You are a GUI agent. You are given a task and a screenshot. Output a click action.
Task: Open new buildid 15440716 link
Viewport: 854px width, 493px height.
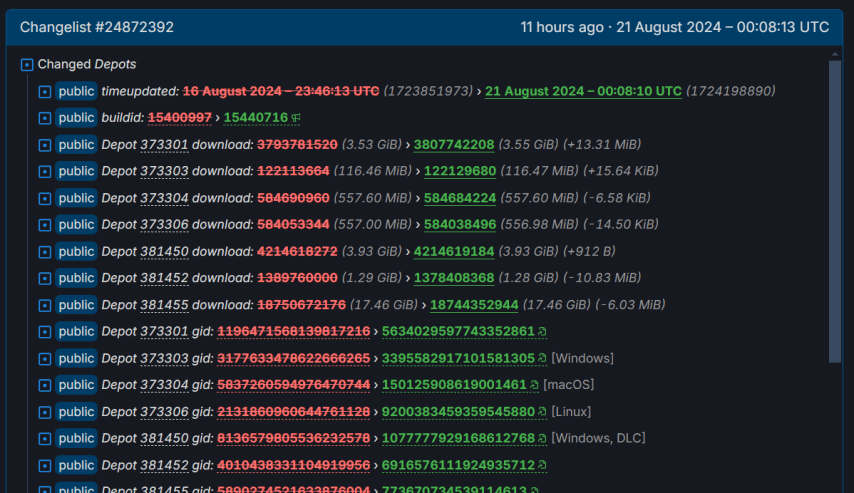pyautogui.click(x=255, y=118)
